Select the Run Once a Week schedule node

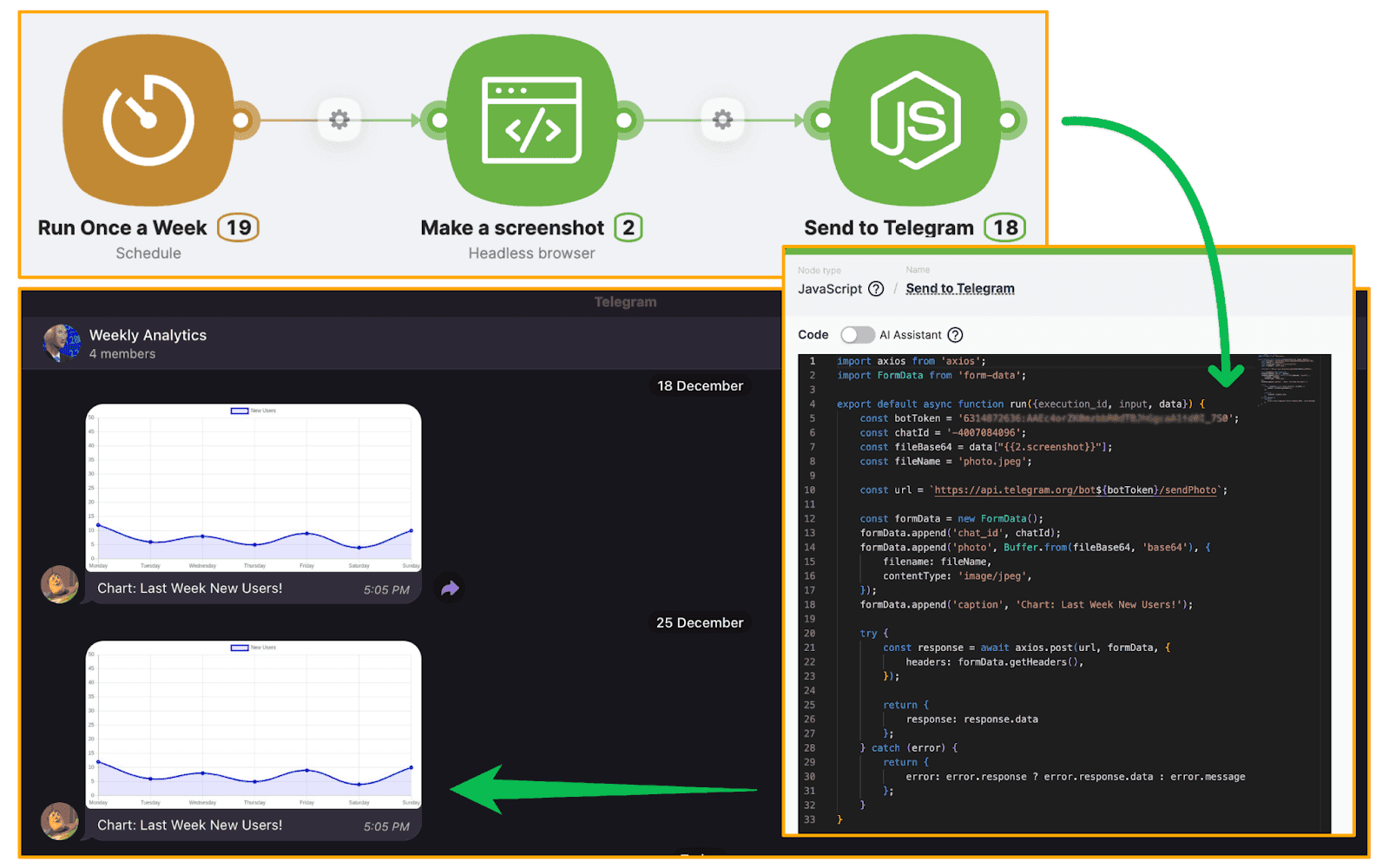pos(148,121)
